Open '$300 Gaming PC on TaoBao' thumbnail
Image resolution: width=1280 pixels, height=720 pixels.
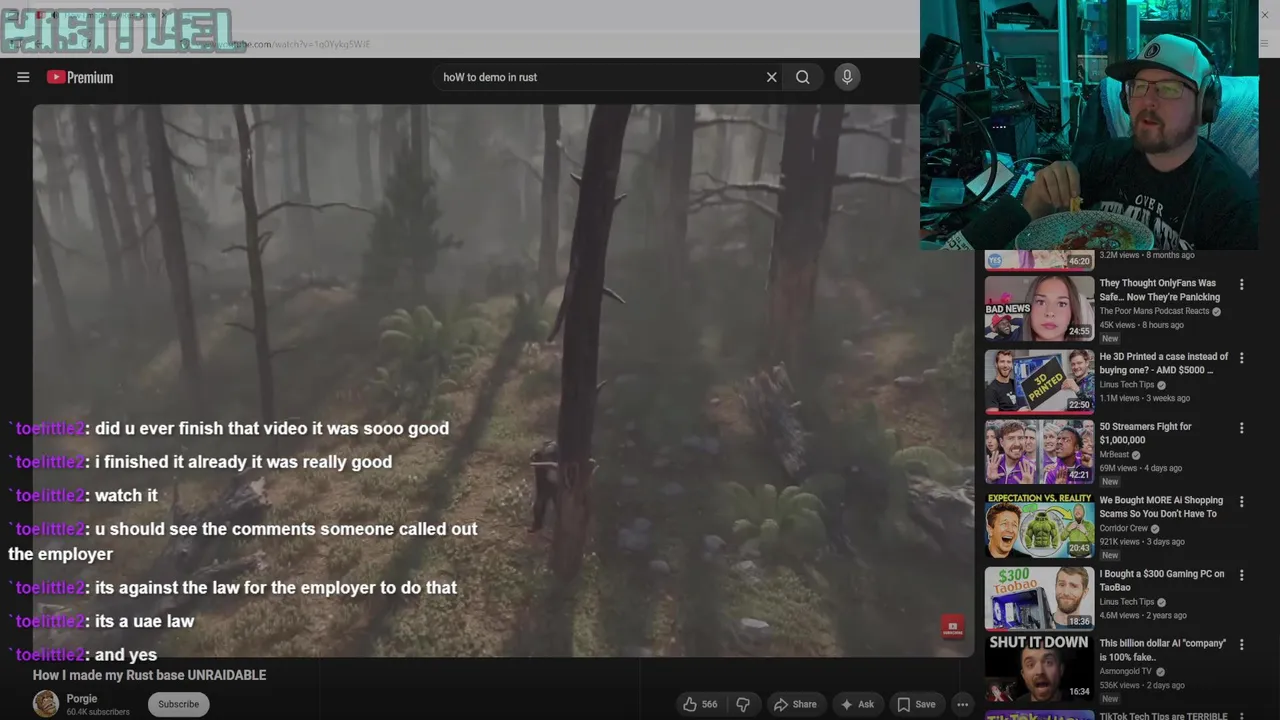pos(1039,598)
